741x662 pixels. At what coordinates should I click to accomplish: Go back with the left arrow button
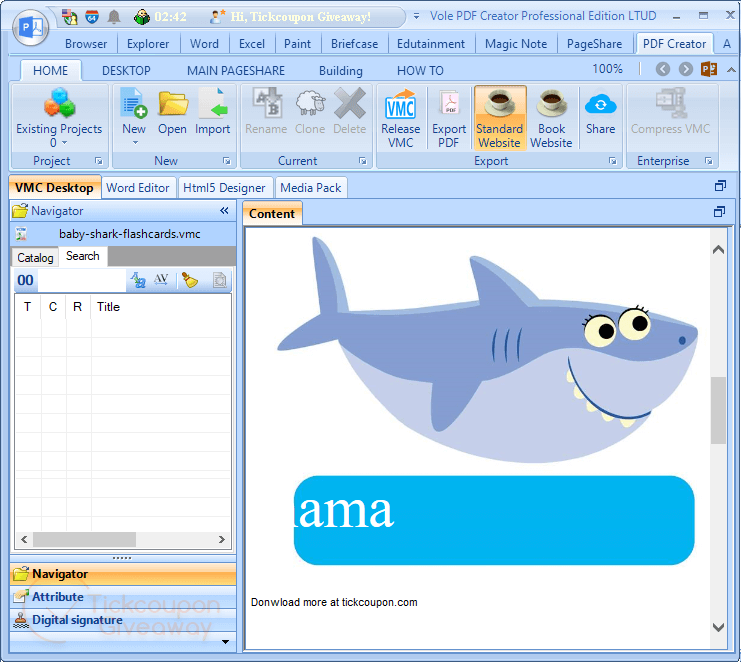pos(663,69)
